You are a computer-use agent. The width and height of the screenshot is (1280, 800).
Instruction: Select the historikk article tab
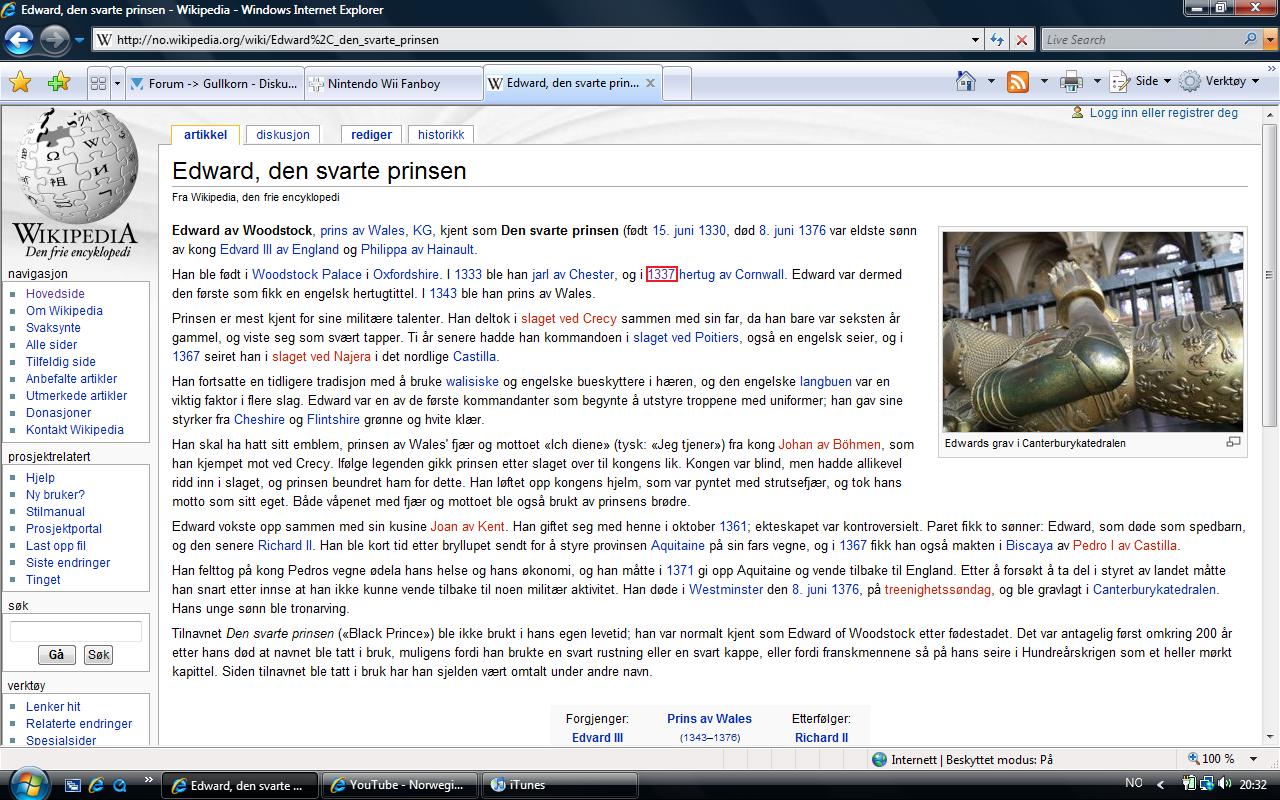[441, 134]
